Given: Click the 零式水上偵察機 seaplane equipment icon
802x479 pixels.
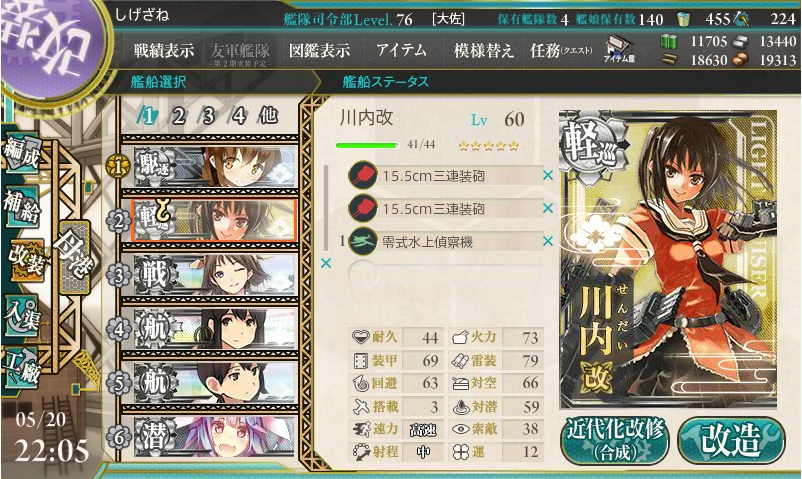Looking at the screenshot, I should click(x=363, y=242).
